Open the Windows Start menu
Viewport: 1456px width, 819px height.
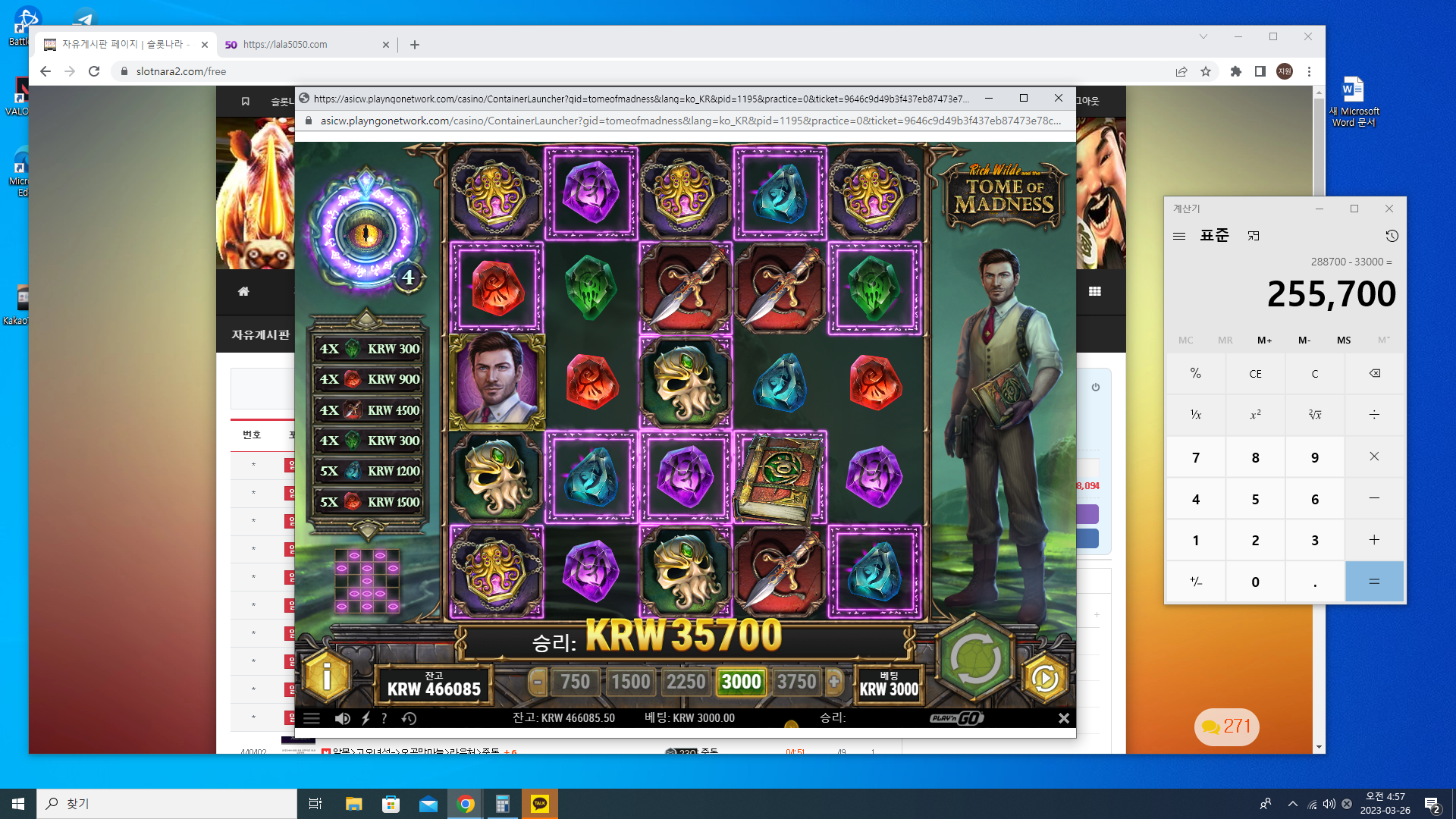point(18,804)
